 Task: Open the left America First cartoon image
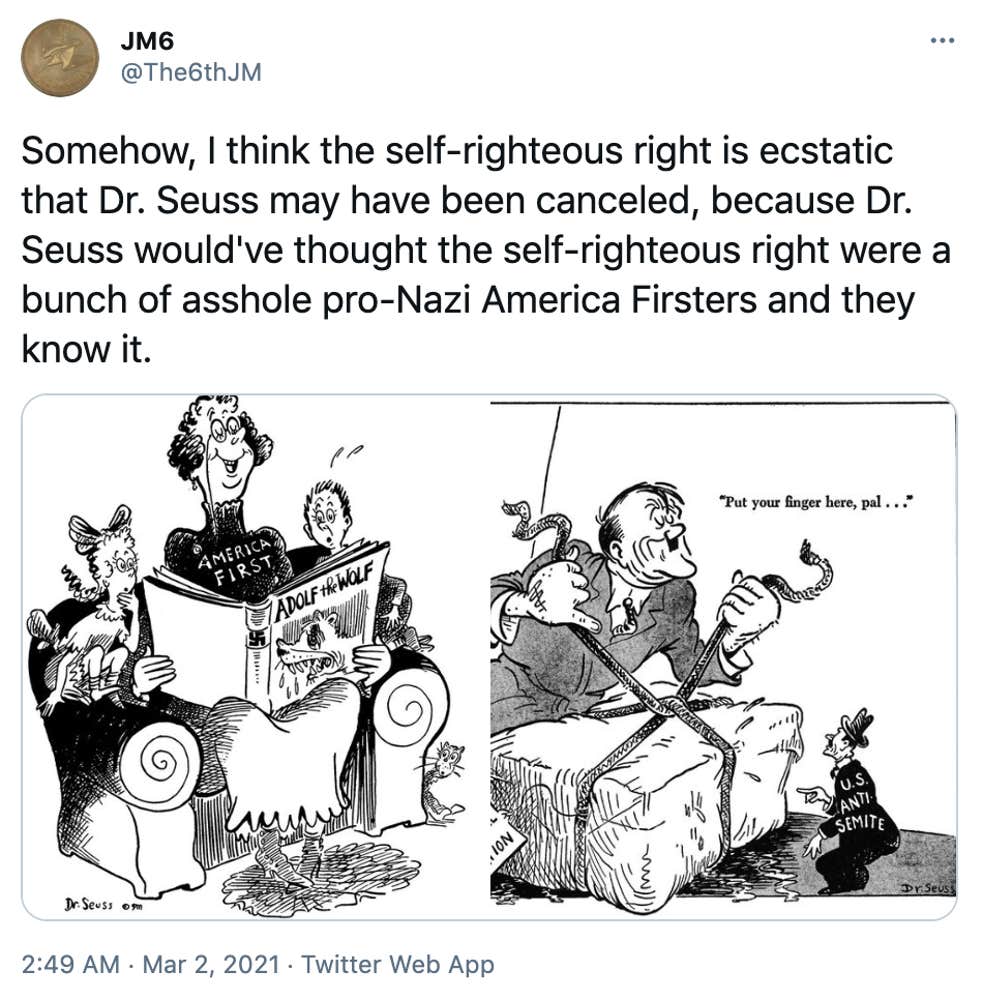tap(256, 657)
